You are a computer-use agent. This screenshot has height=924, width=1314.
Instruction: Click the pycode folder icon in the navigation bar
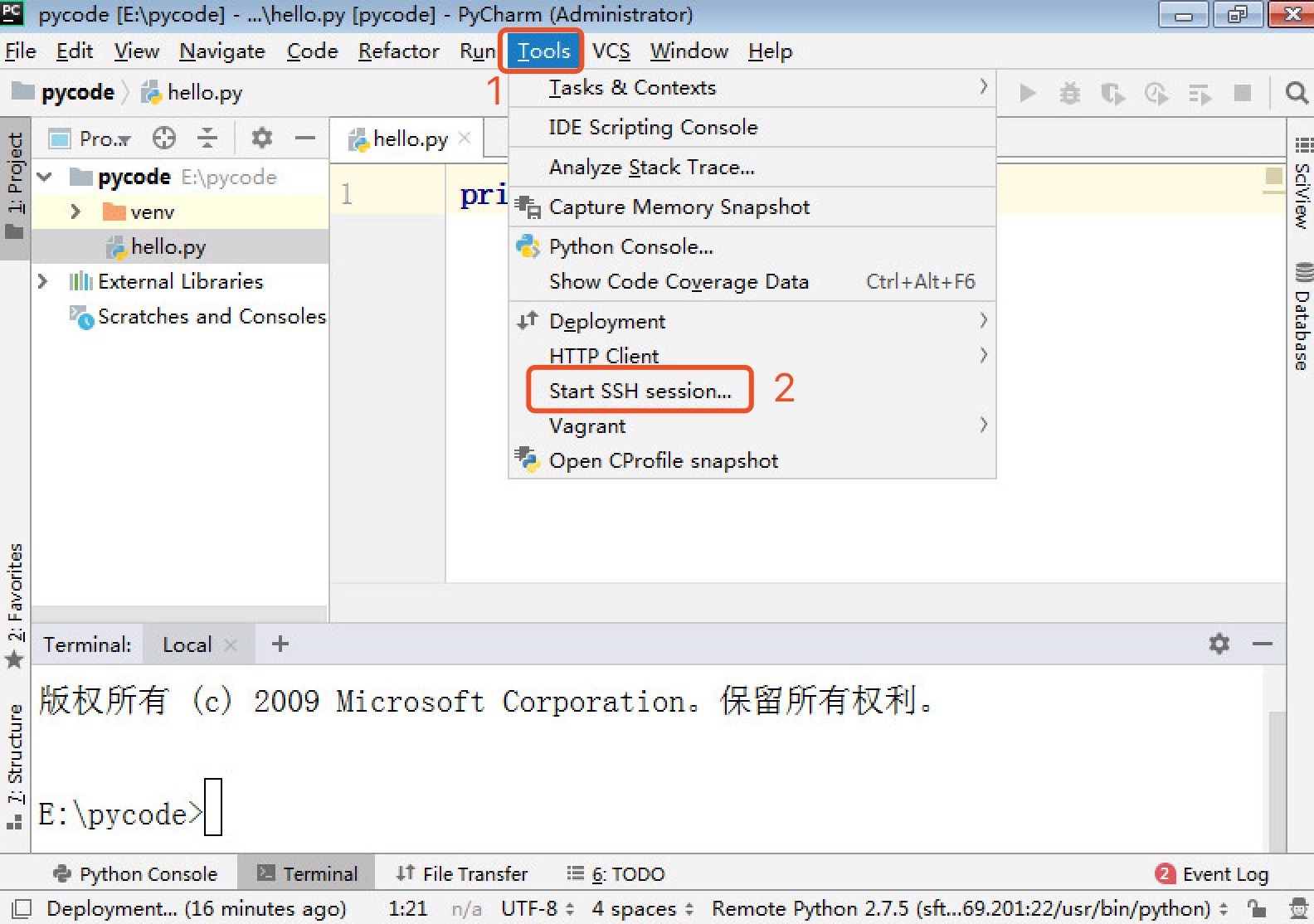point(22,90)
